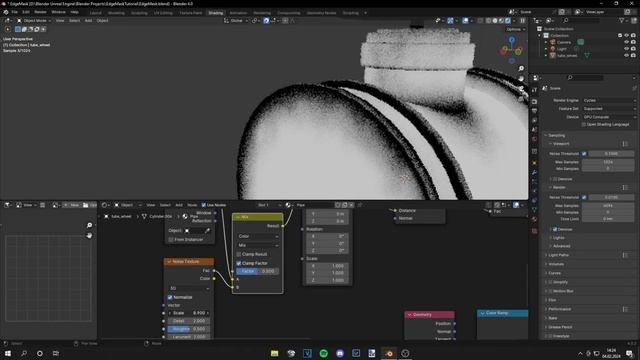Open the Output properties tab icon

pyautogui.click(x=535, y=111)
